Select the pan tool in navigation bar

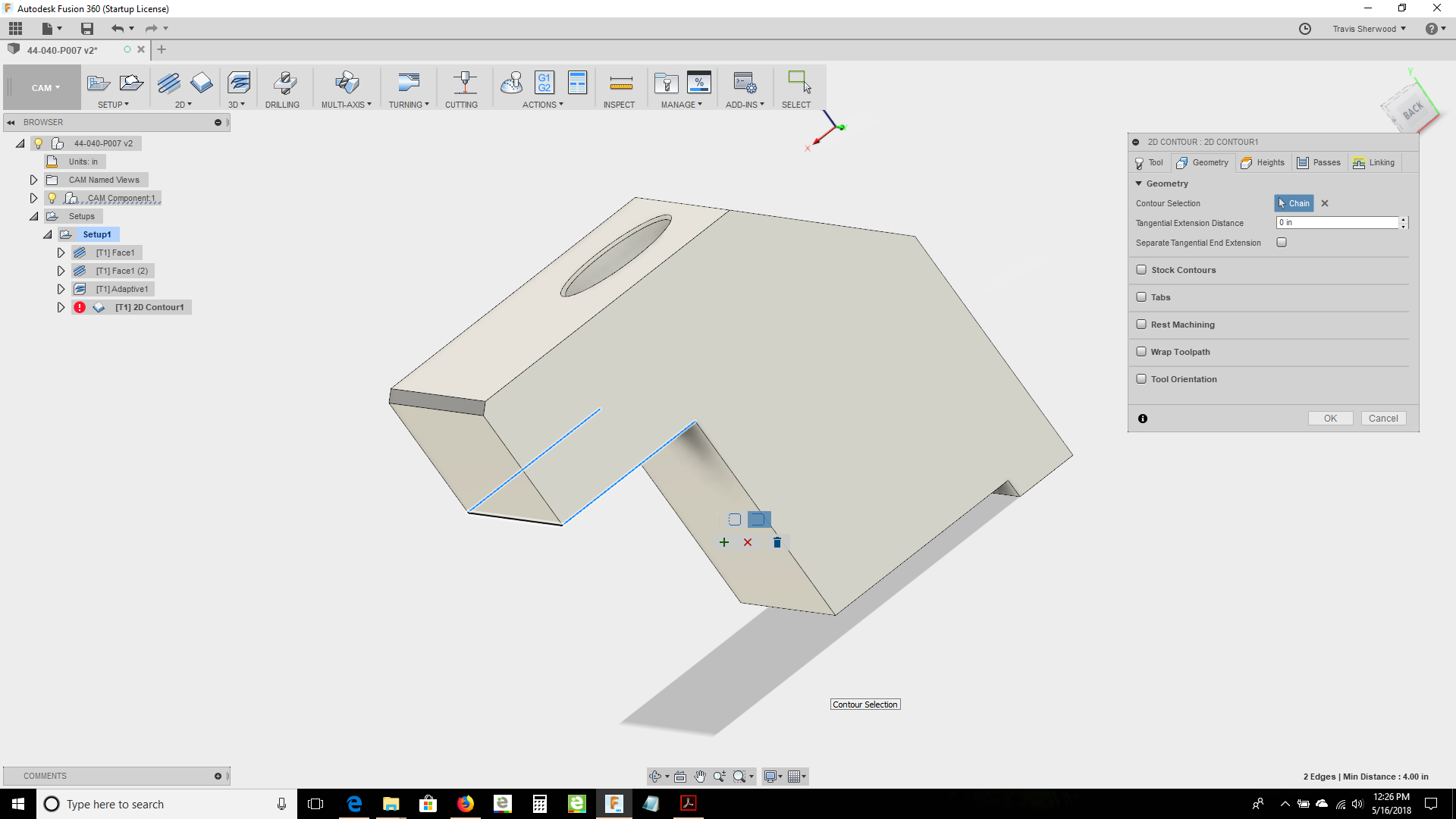pyautogui.click(x=700, y=776)
